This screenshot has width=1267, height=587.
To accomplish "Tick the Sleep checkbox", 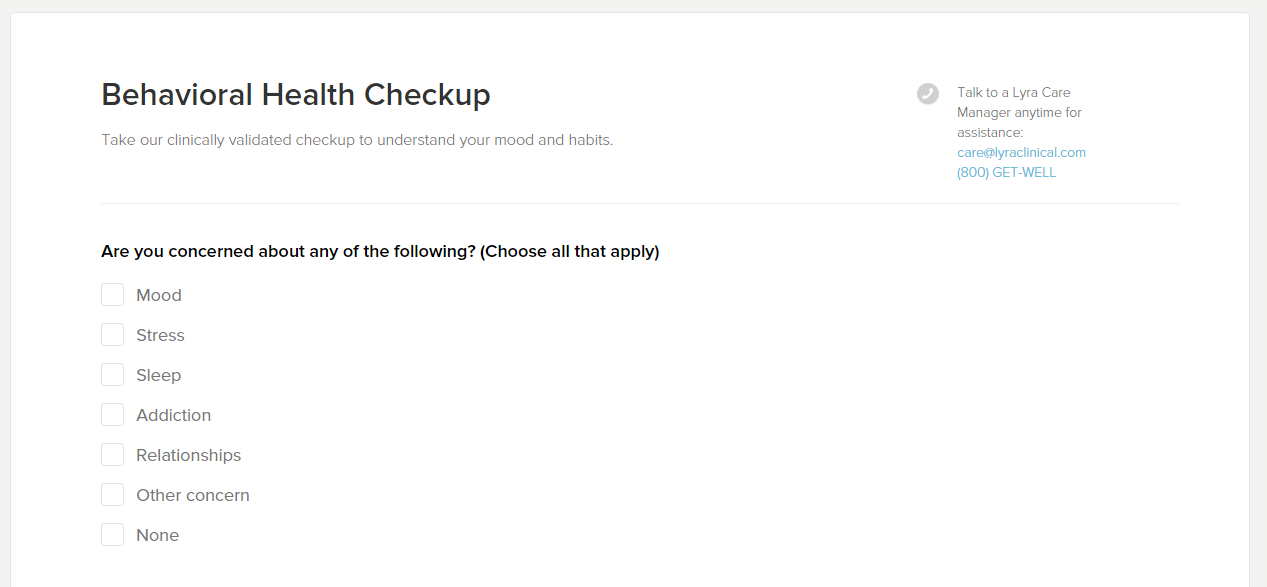I will click(113, 375).
